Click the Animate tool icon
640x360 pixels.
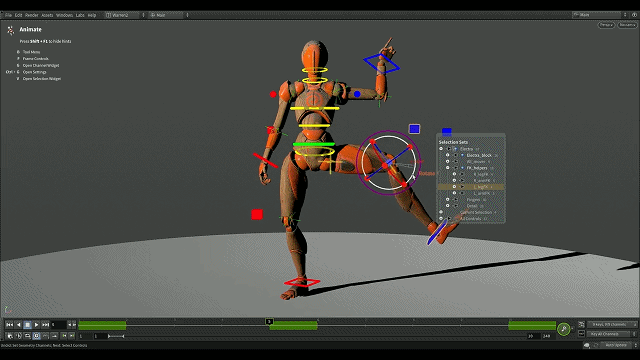(x=11, y=30)
